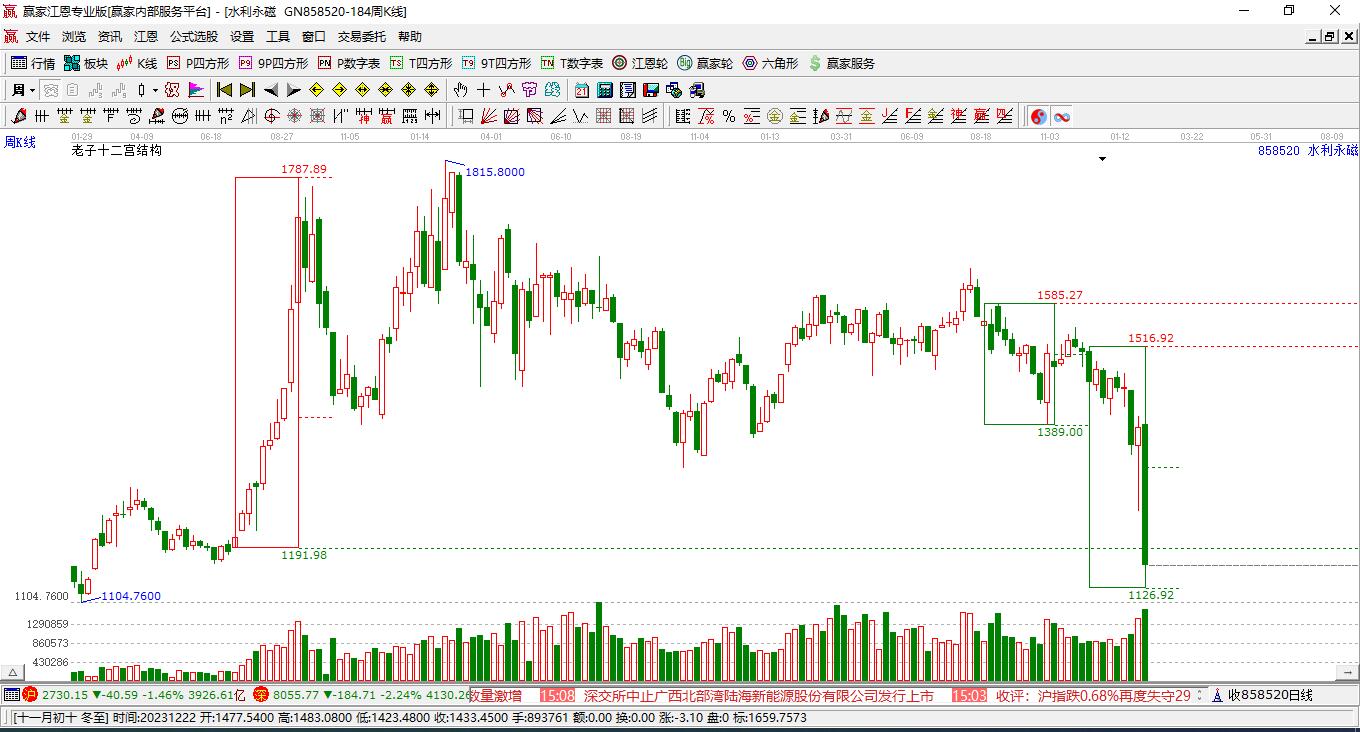Viewport: 1360px width, 732px height.
Task: Open the 交易委托 menu
Action: [x=361, y=36]
